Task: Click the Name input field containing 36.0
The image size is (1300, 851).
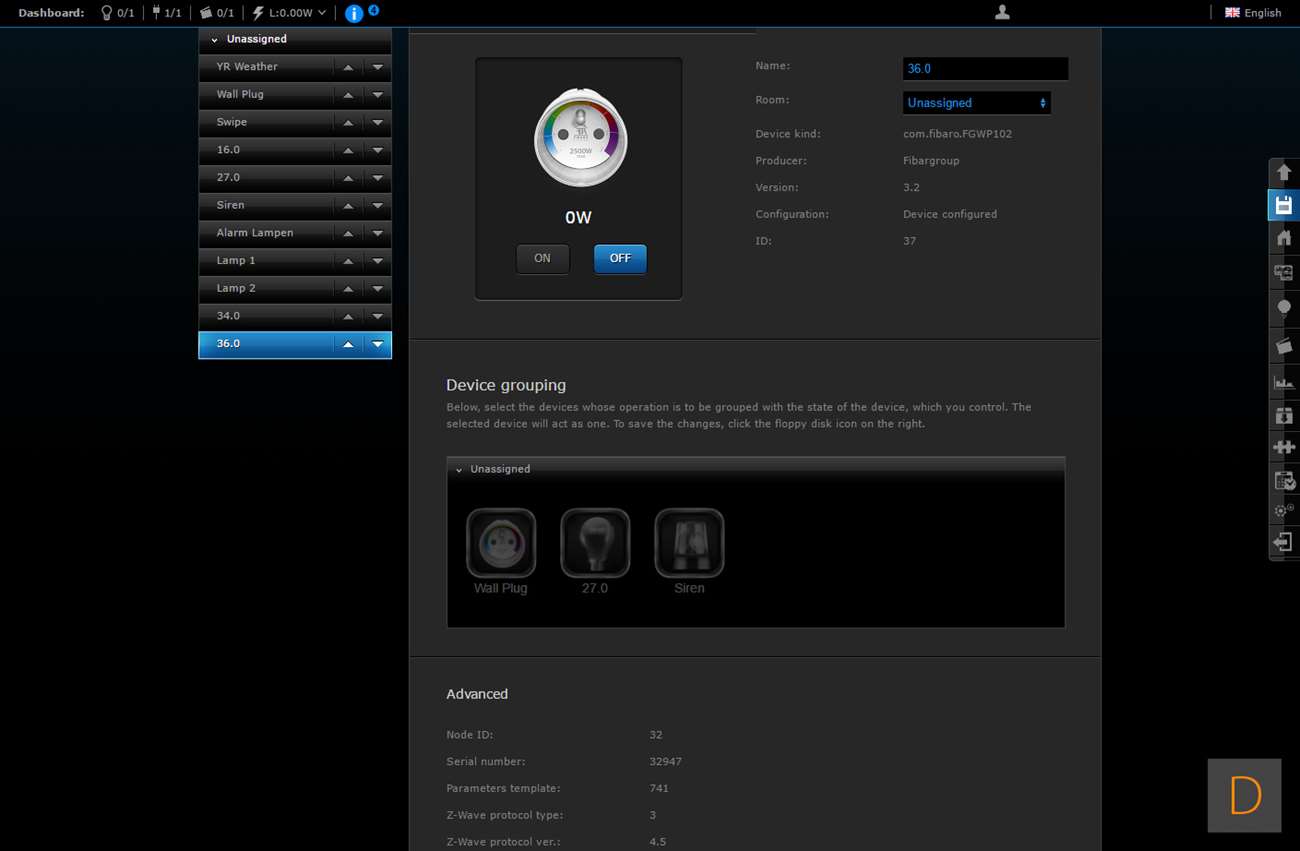Action: [984, 69]
